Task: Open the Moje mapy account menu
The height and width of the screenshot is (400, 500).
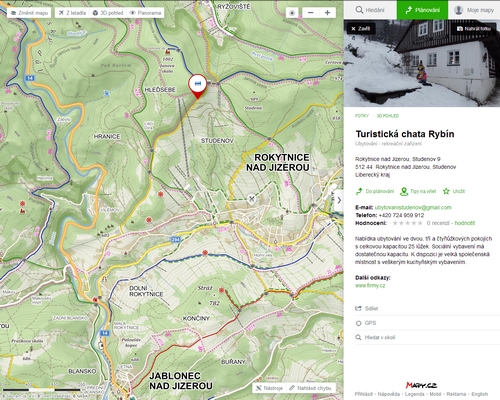Action: [x=474, y=10]
